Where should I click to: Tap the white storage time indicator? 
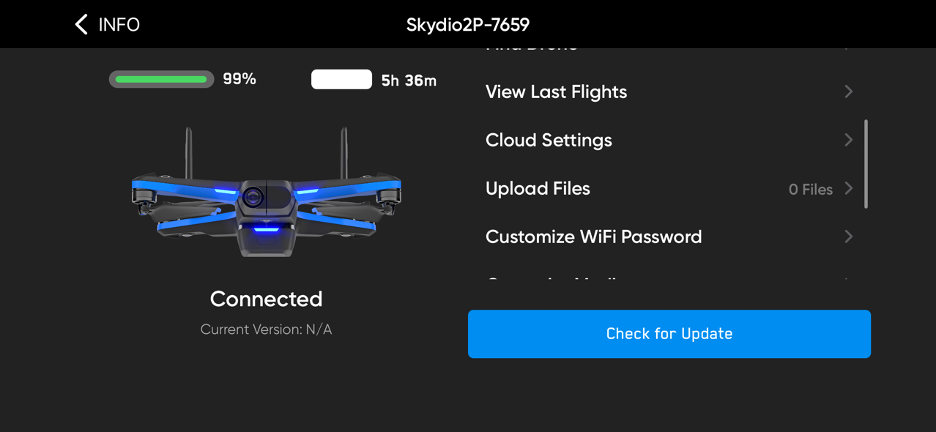click(x=342, y=80)
